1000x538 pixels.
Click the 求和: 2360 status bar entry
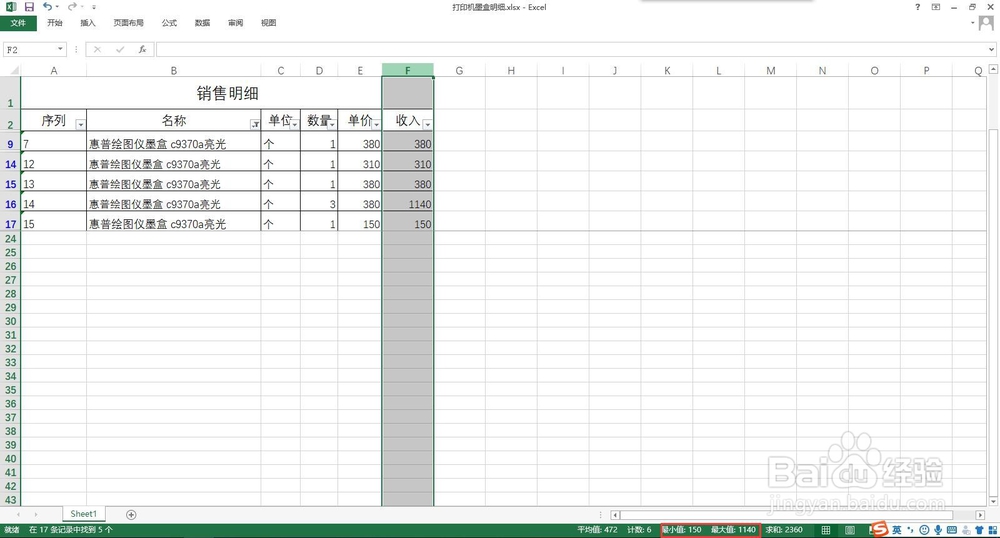click(784, 530)
